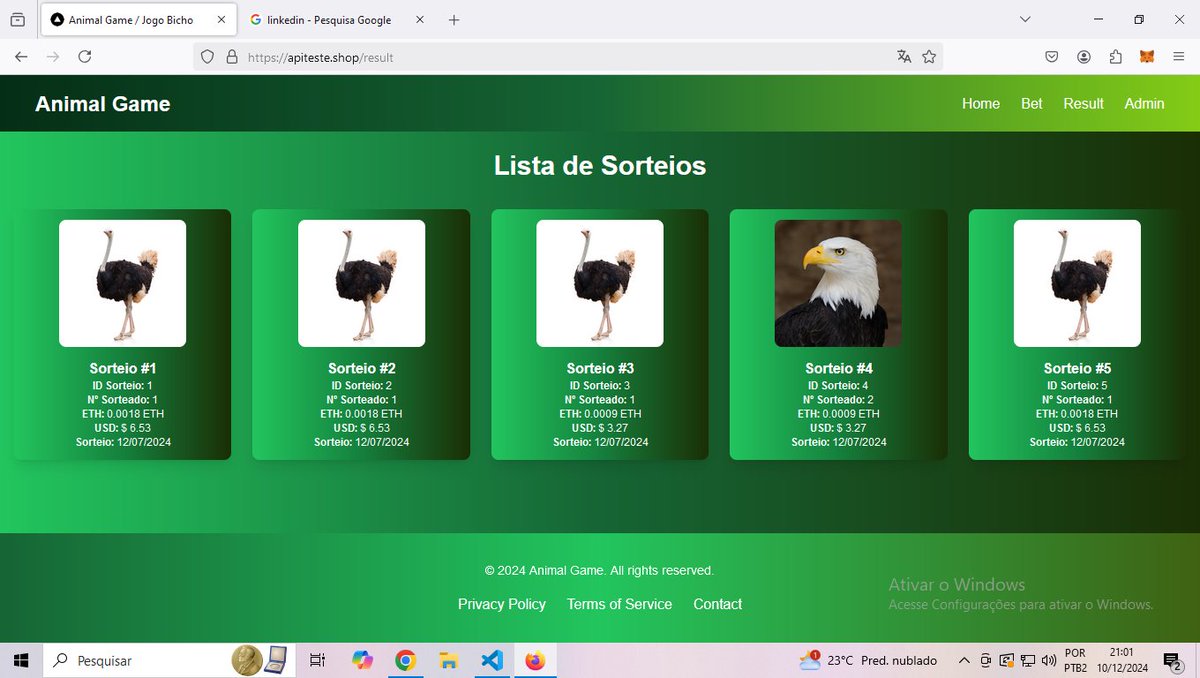Viewport: 1200px width, 678px height.
Task: Open the Privacy Policy link
Action: 501,604
